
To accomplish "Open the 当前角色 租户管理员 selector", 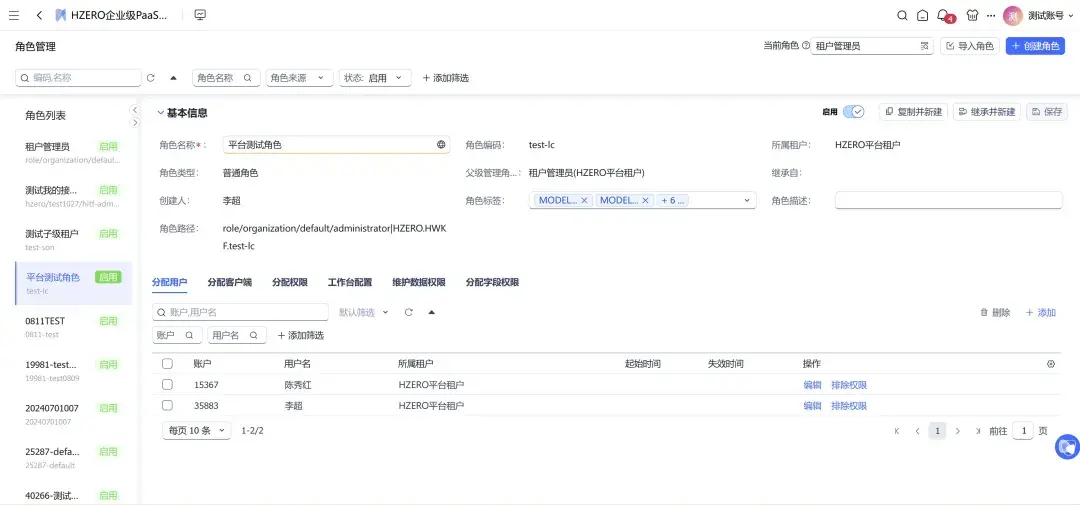I will pos(872,46).
